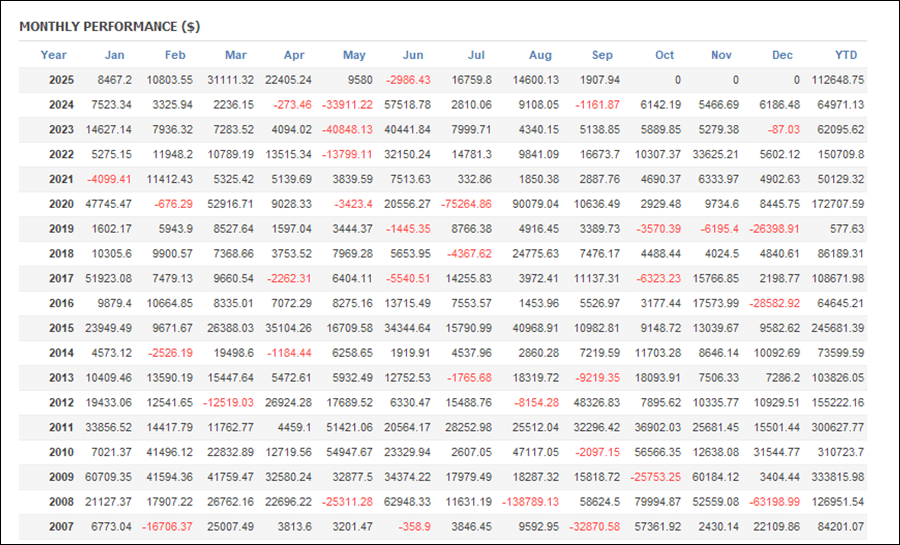Click the Year column header

pyautogui.click(x=53, y=55)
